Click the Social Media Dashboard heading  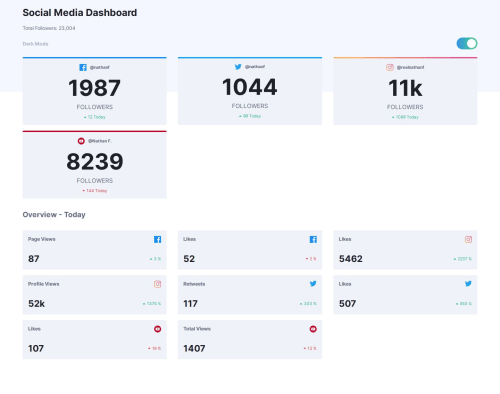tap(80, 13)
